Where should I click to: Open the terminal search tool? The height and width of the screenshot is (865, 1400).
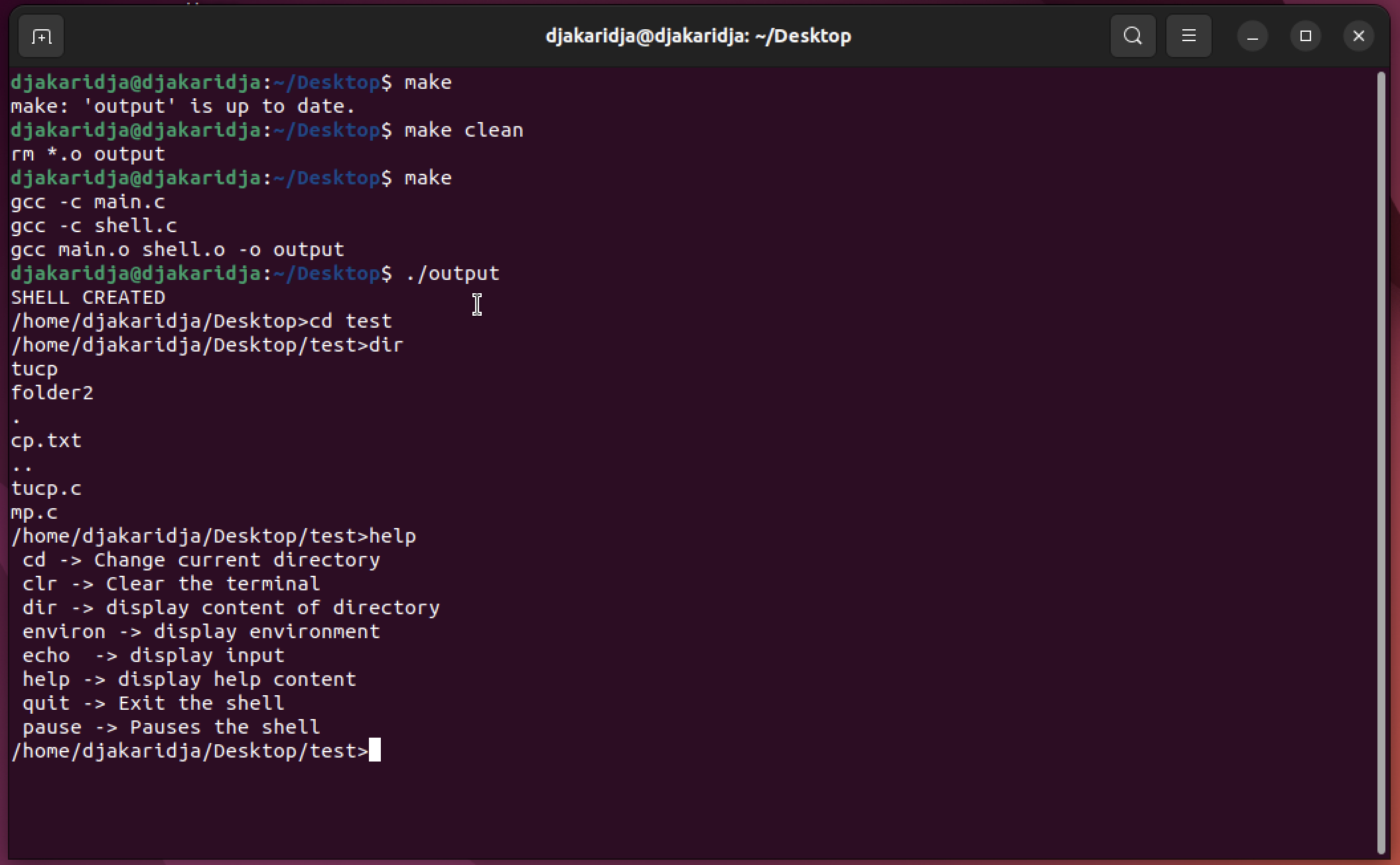click(1133, 36)
